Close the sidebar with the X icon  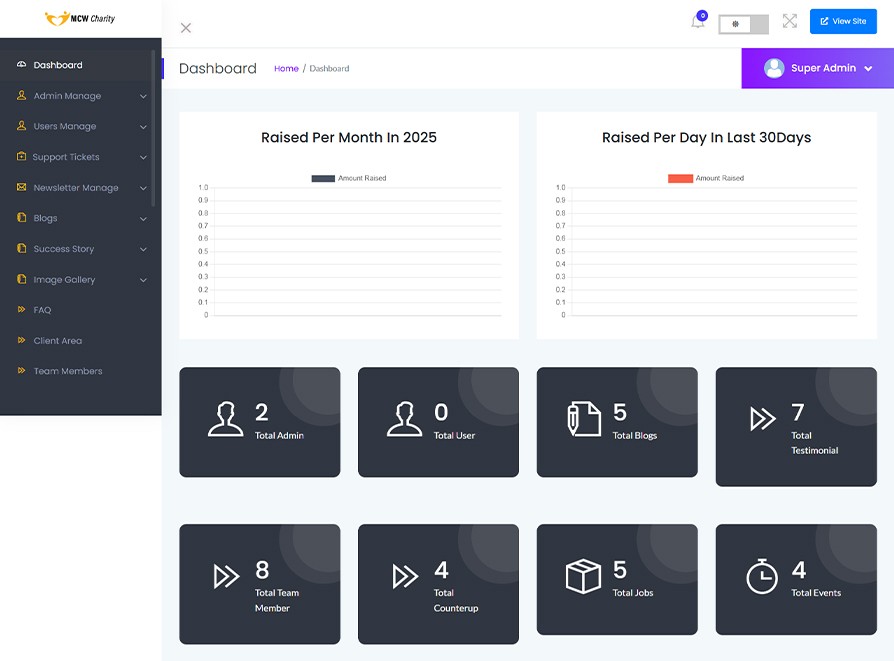tap(186, 28)
